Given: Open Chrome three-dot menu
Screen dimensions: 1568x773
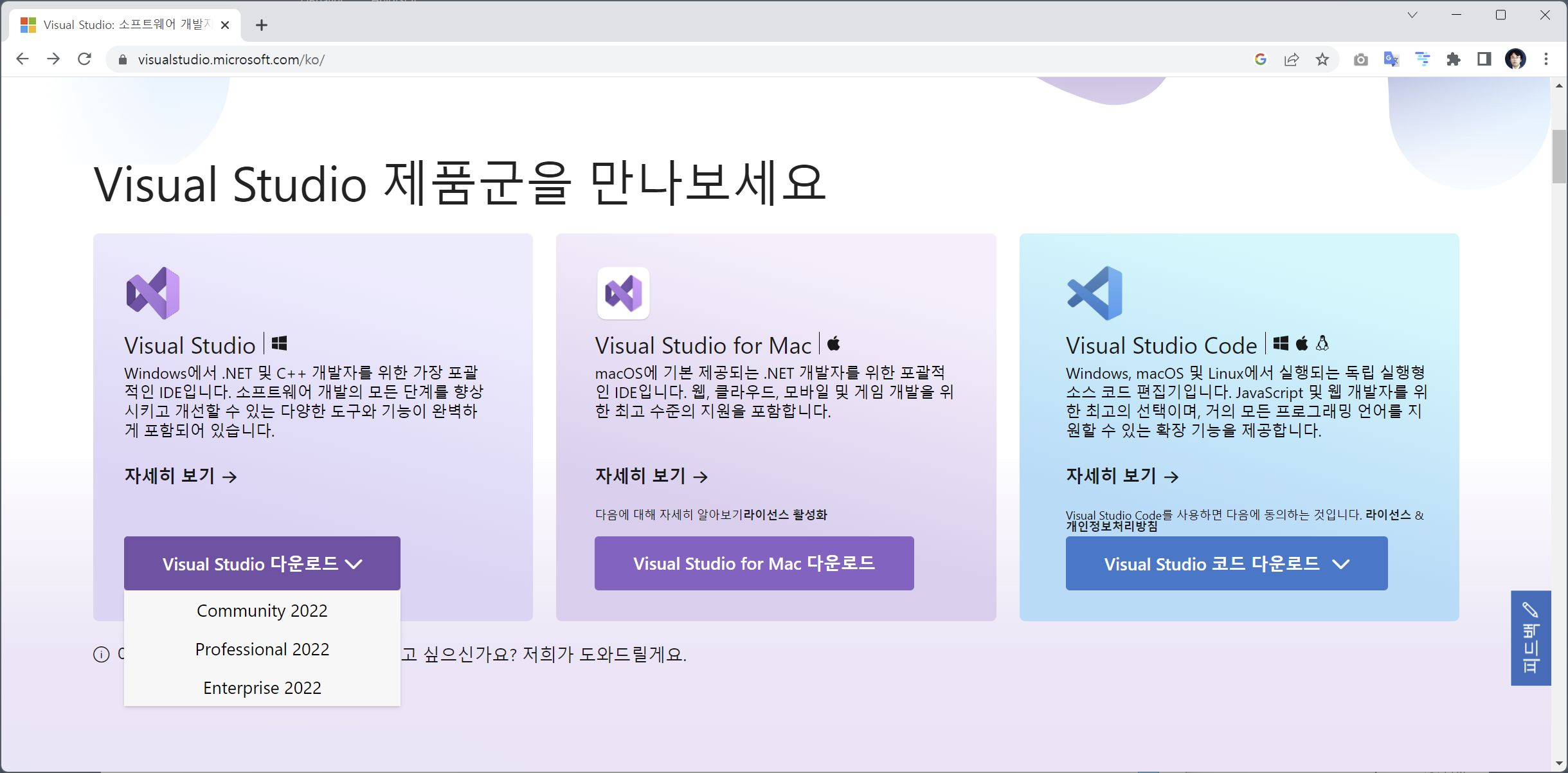Looking at the screenshot, I should point(1546,59).
